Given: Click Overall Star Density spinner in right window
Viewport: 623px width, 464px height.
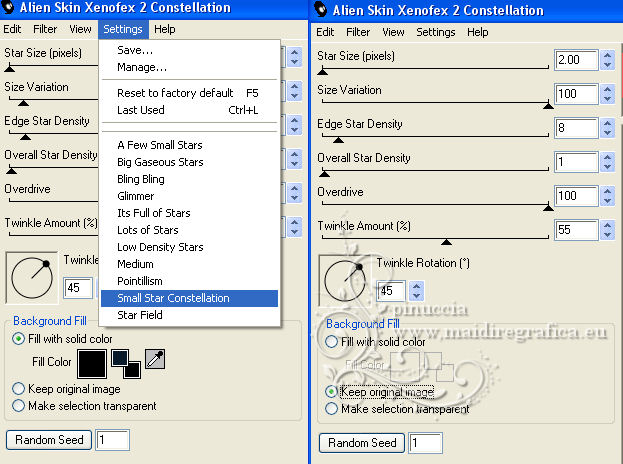Looking at the screenshot, I should point(608,162).
